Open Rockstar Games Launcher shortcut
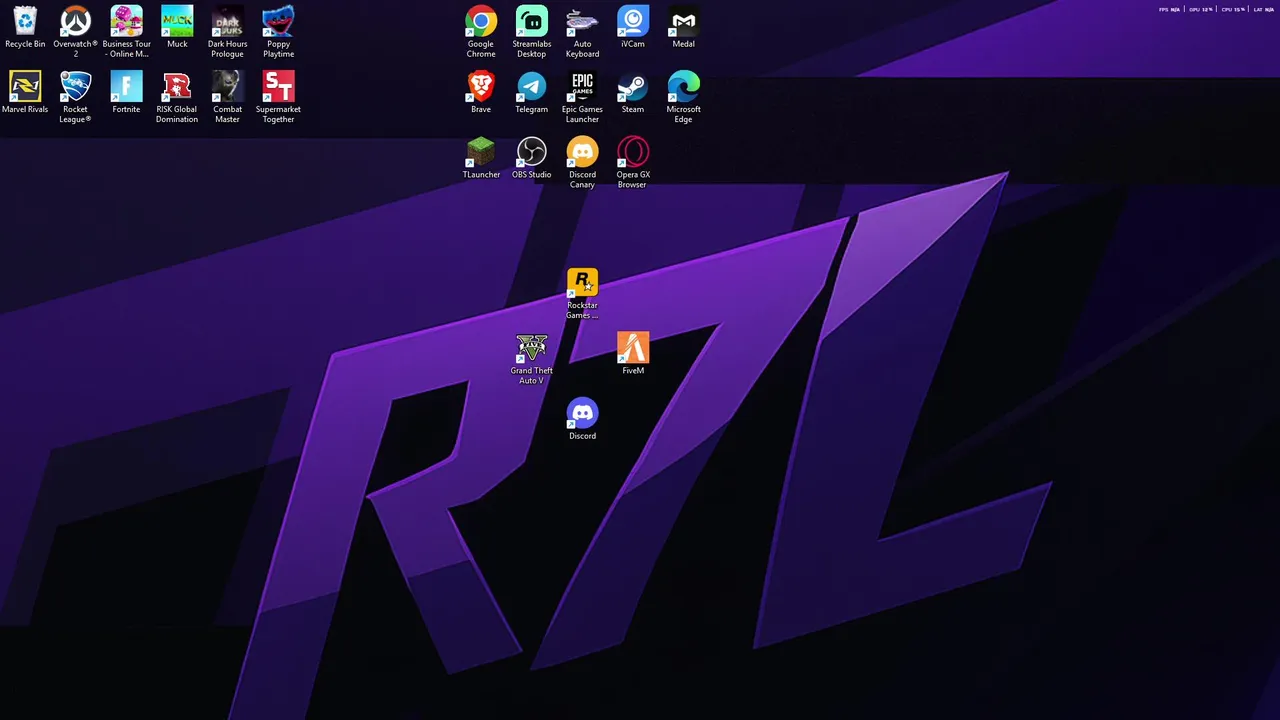Screen dimensions: 1280x720 coord(582,293)
